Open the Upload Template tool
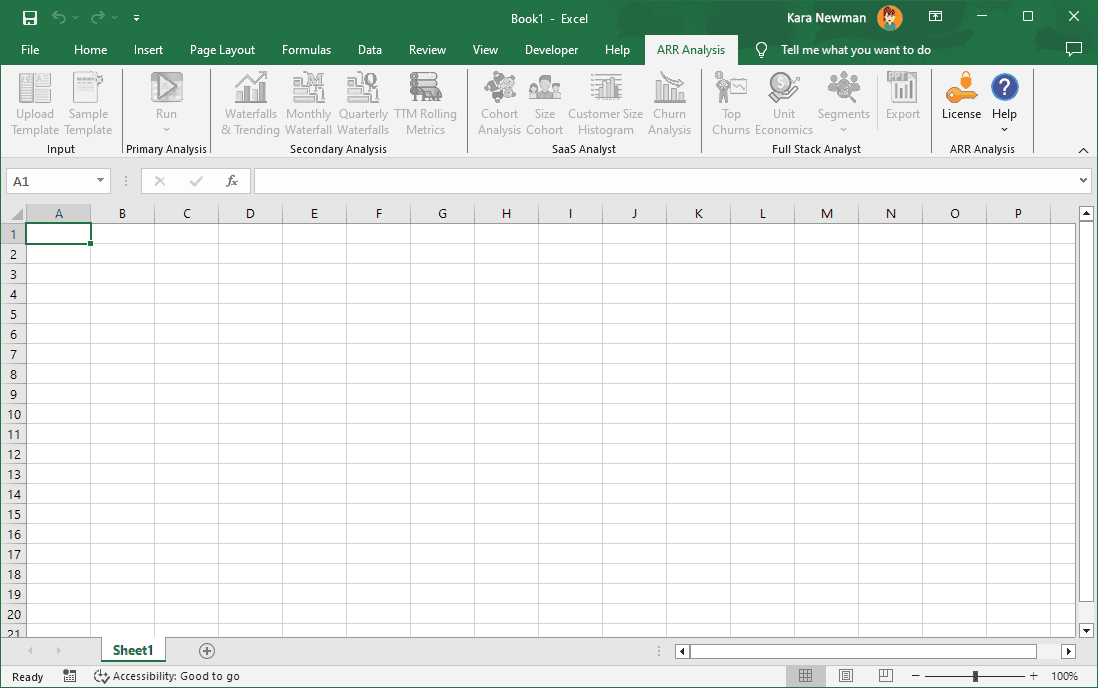The height and width of the screenshot is (688, 1098). pyautogui.click(x=34, y=103)
